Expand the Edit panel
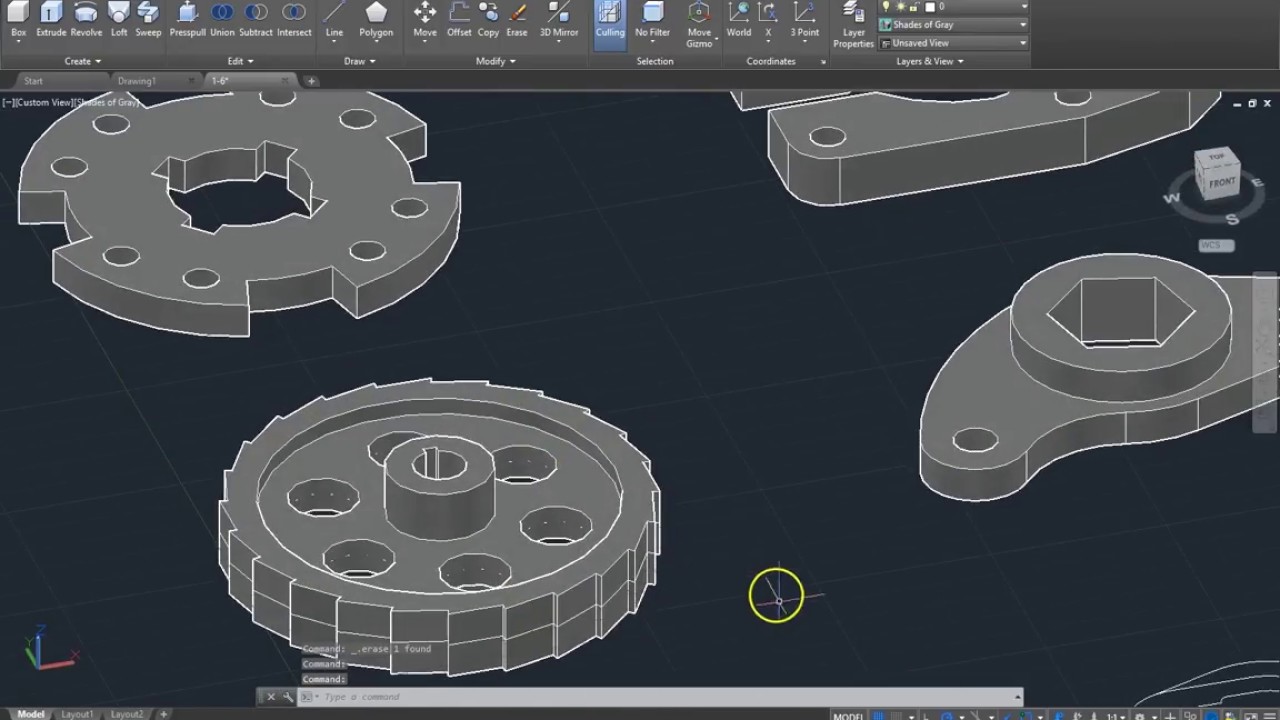This screenshot has height=720, width=1280. pyautogui.click(x=240, y=61)
